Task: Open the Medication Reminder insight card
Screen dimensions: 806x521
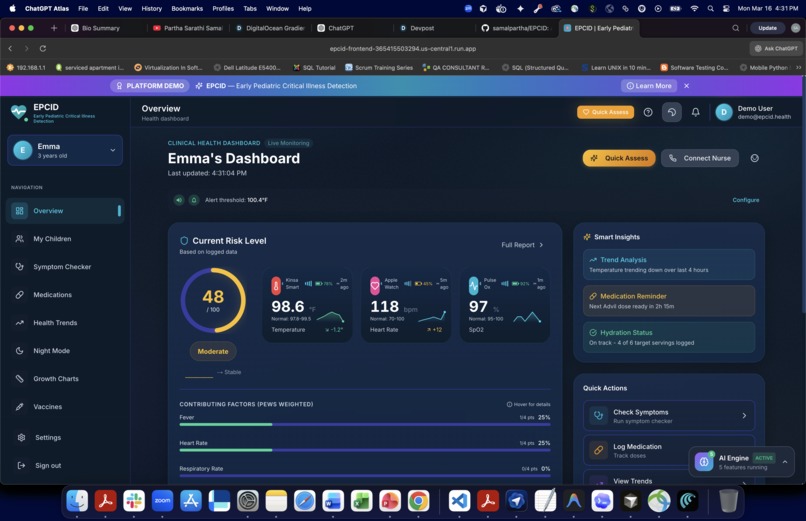Action: point(669,301)
